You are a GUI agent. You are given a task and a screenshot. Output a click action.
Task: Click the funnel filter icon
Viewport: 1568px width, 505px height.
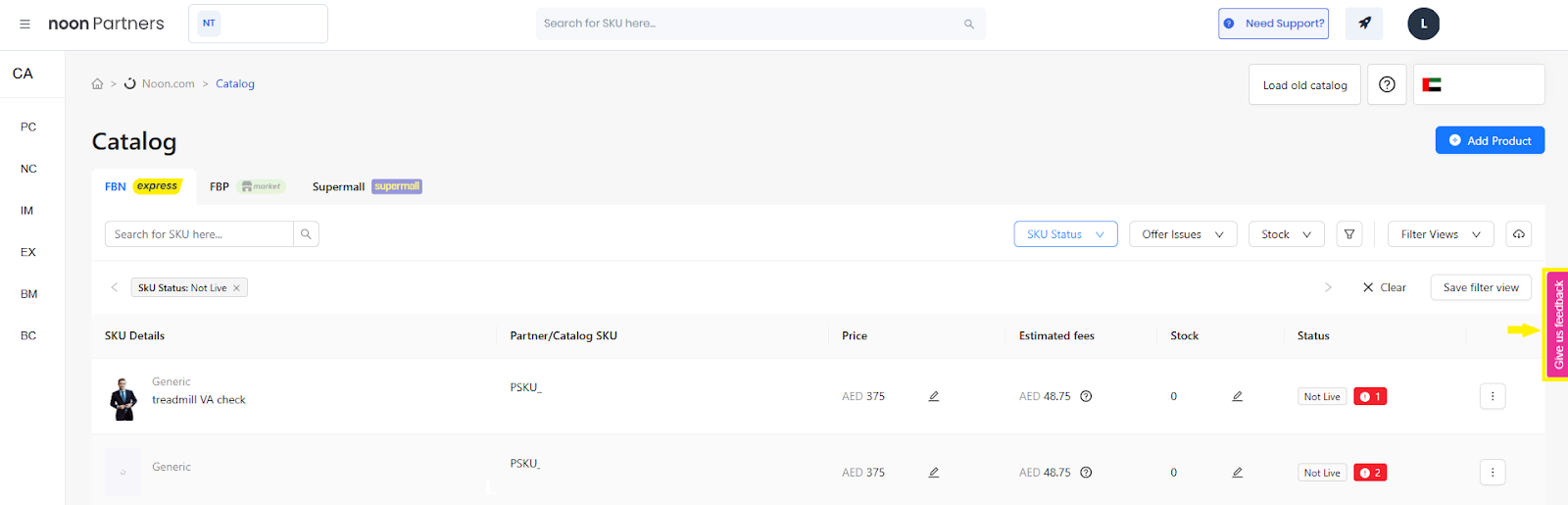1349,234
